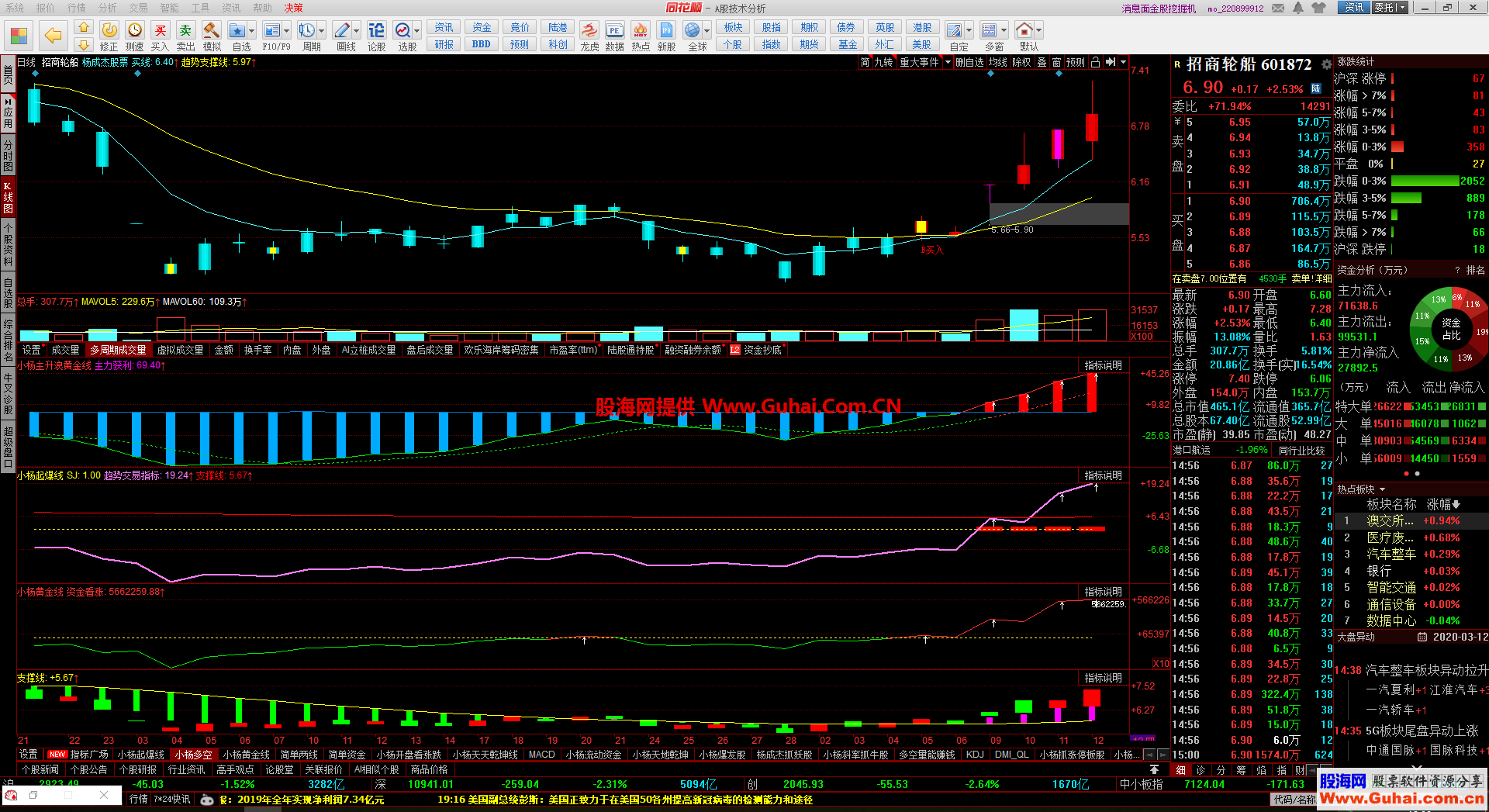Screen dimensions: 1489x812
Task: Click the 删自选 remove from favorites button
Action: tap(969, 62)
